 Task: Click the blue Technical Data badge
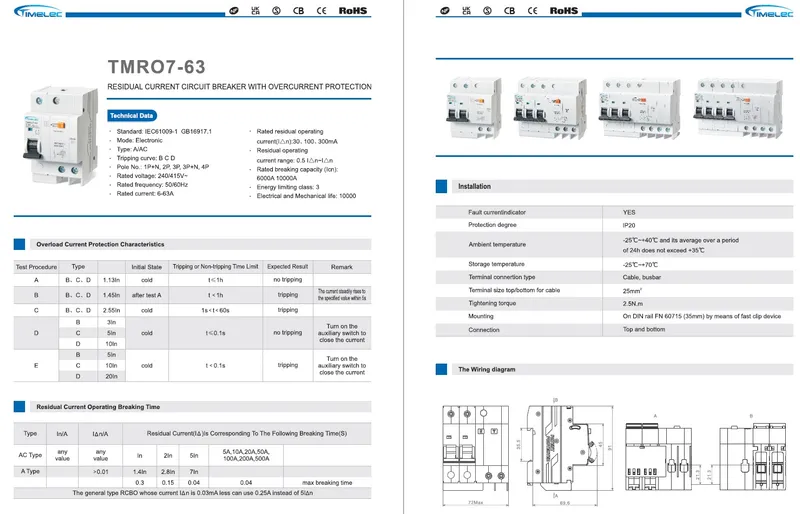pyautogui.click(x=132, y=116)
